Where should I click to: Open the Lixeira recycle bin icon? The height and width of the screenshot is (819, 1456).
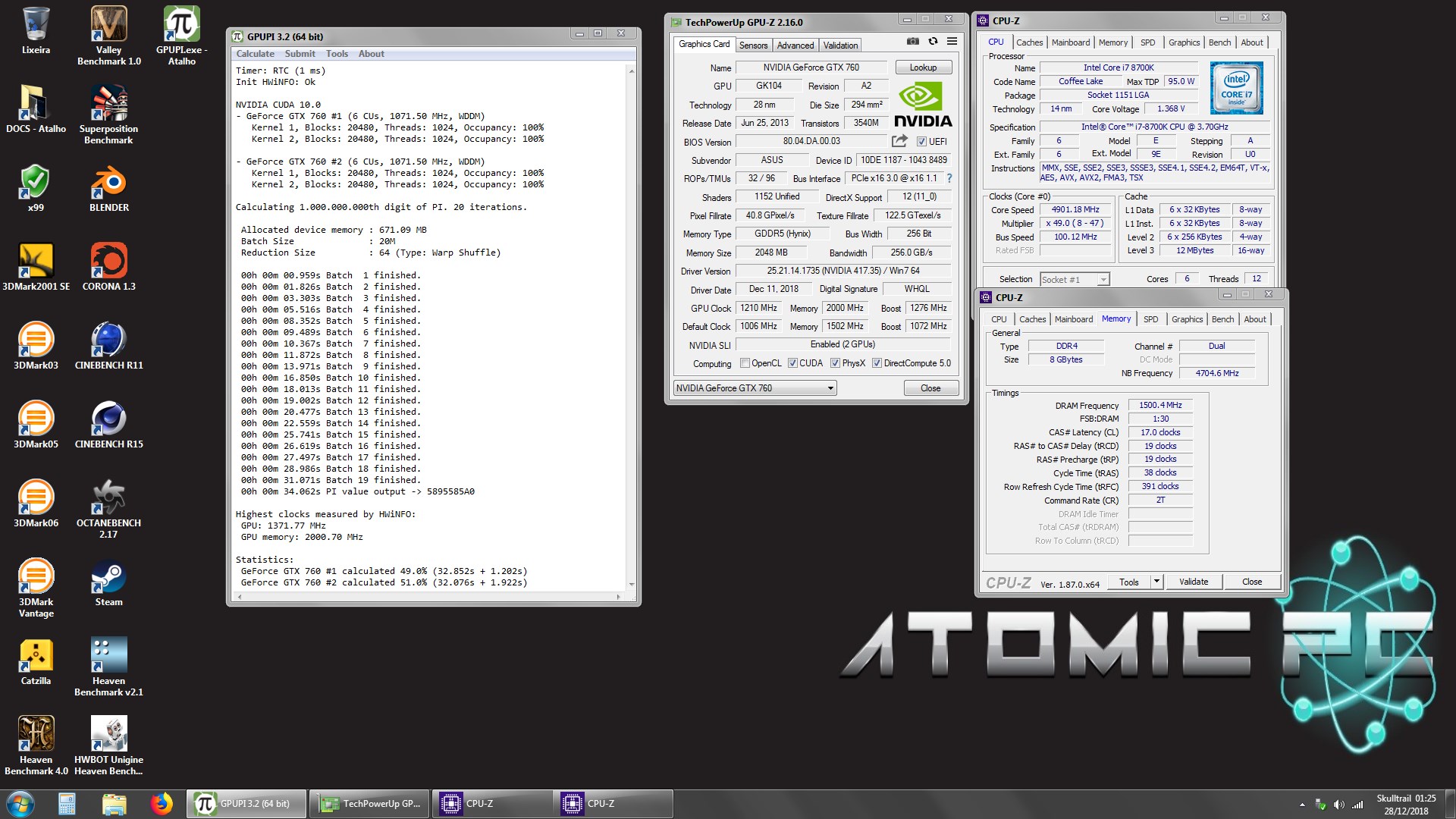coord(36,30)
